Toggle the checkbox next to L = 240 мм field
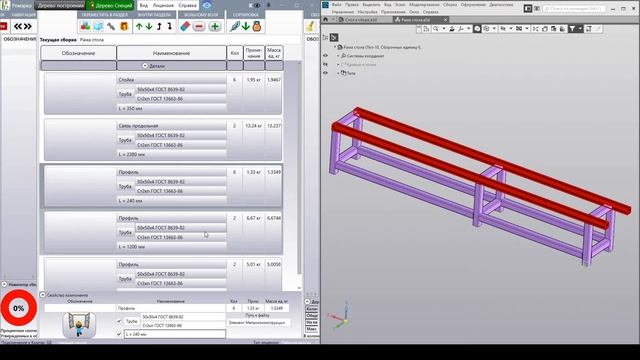The height and width of the screenshot is (360, 640). (x=119, y=334)
